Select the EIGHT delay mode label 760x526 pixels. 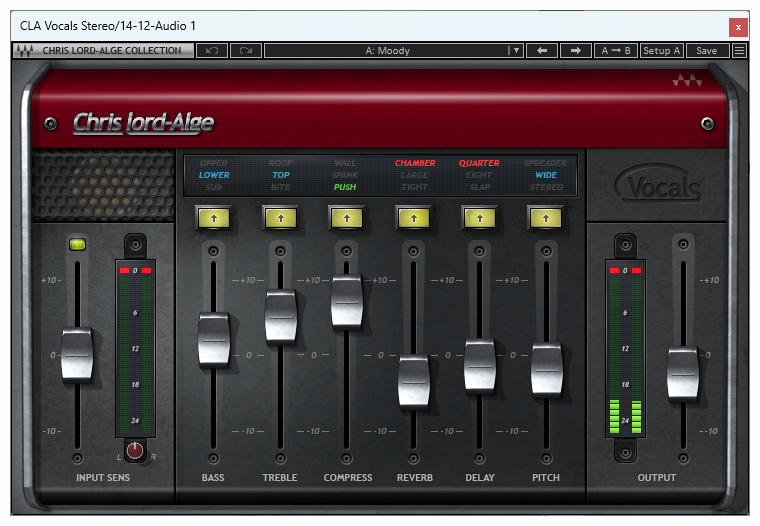tap(479, 175)
